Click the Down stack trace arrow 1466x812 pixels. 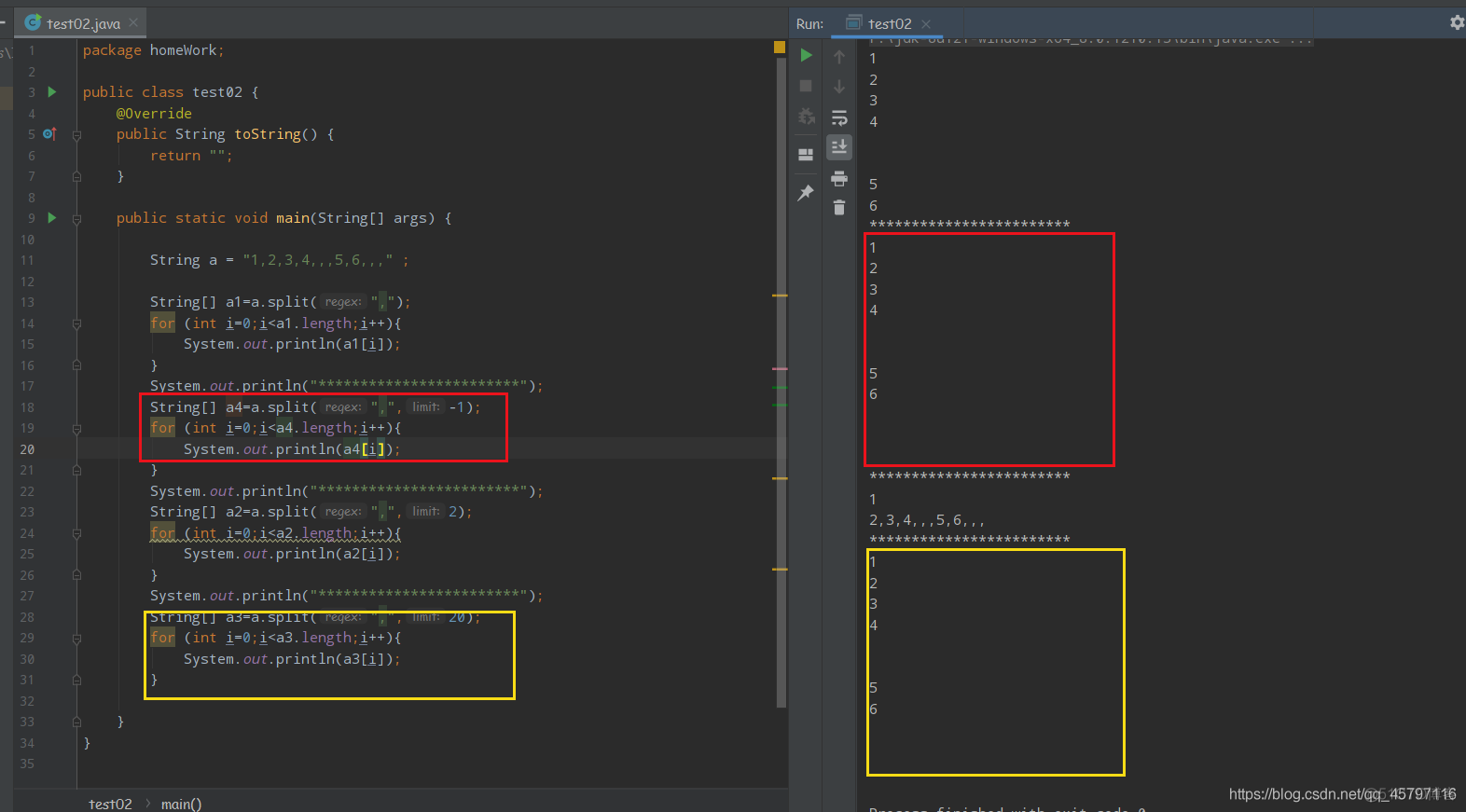click(839, 87)
